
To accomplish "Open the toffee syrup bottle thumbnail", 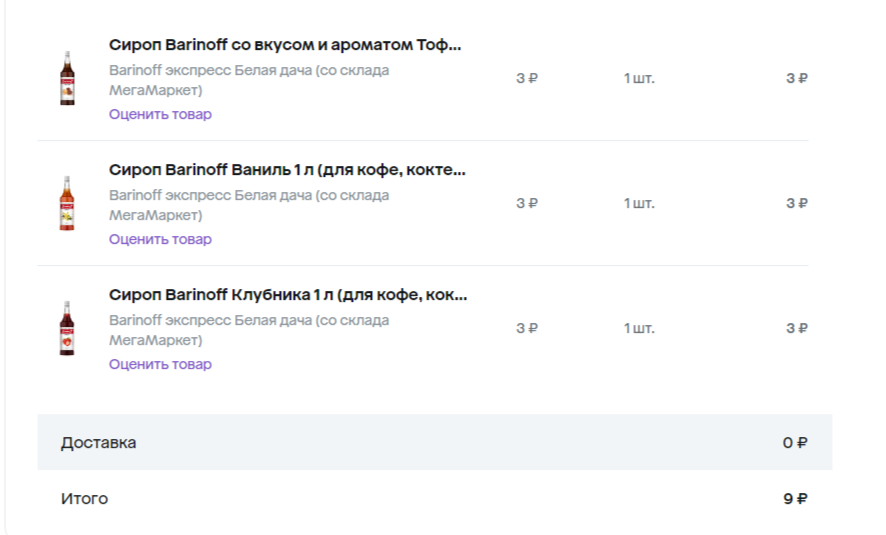I will [67, 78].
